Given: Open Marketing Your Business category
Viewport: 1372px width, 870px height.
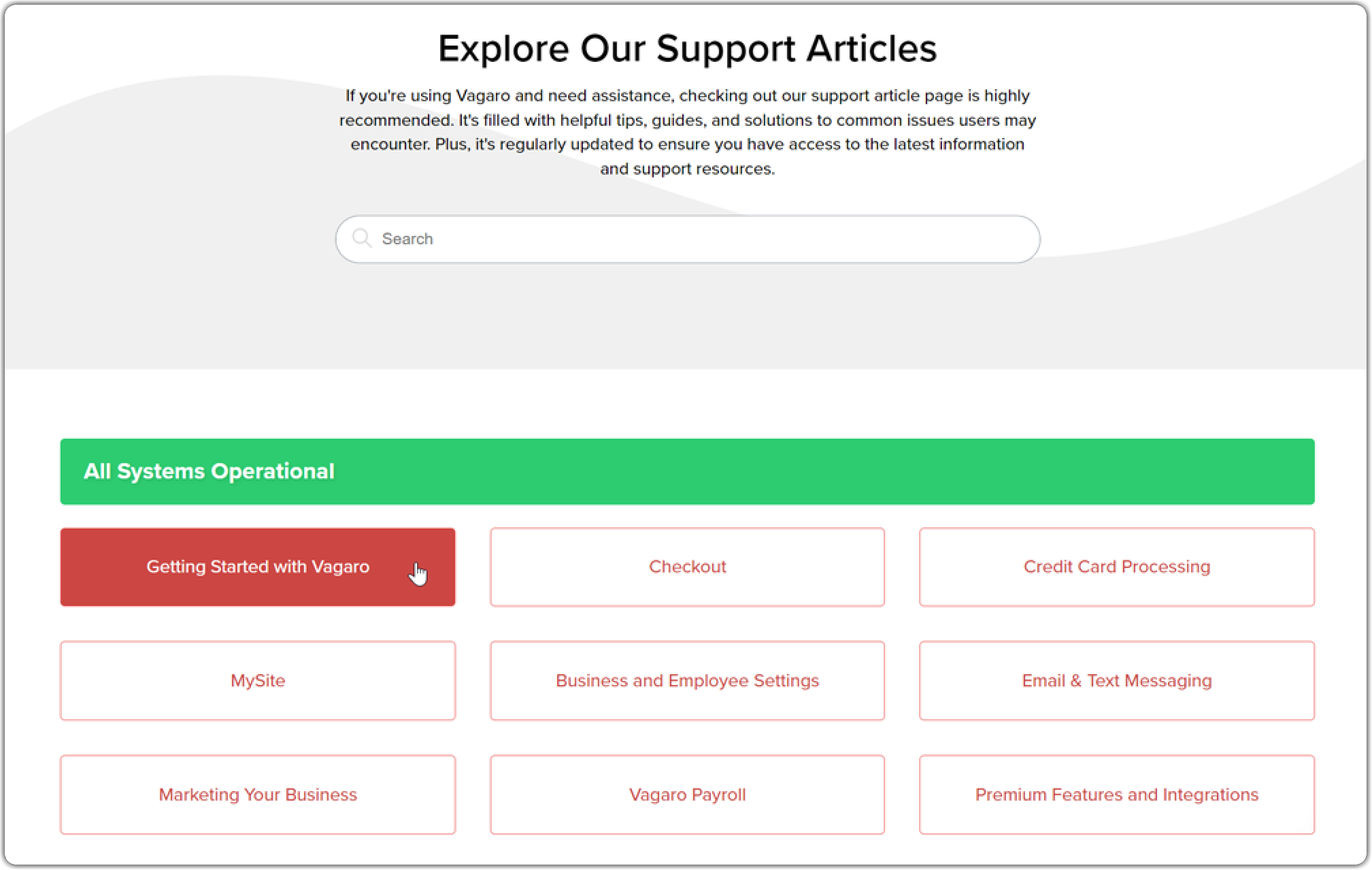Looking at the screenshot, I should 258,794.
